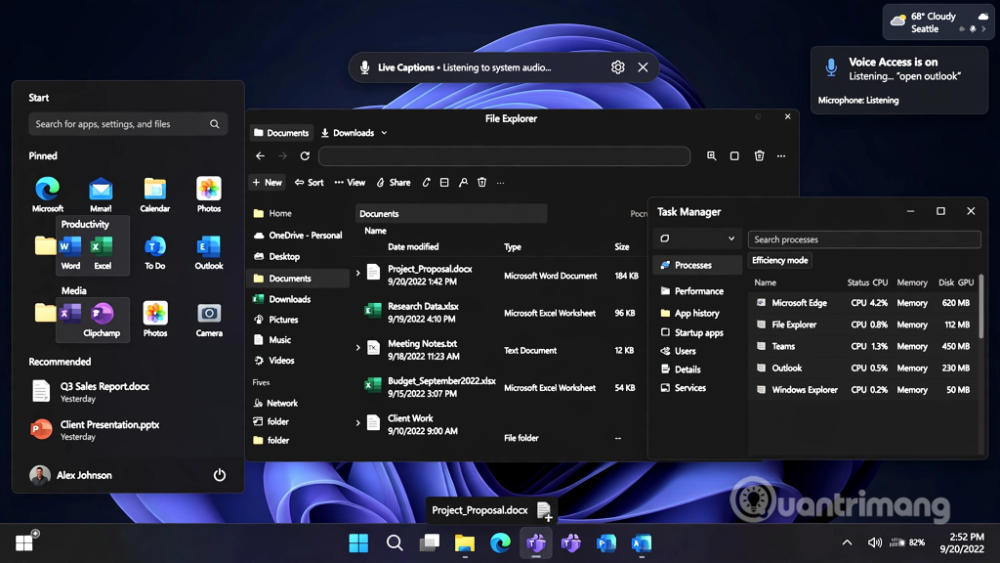Screen dimensions: 1000x563
Task: Click the power button in Start menu
Action: [x=219, y=475]
